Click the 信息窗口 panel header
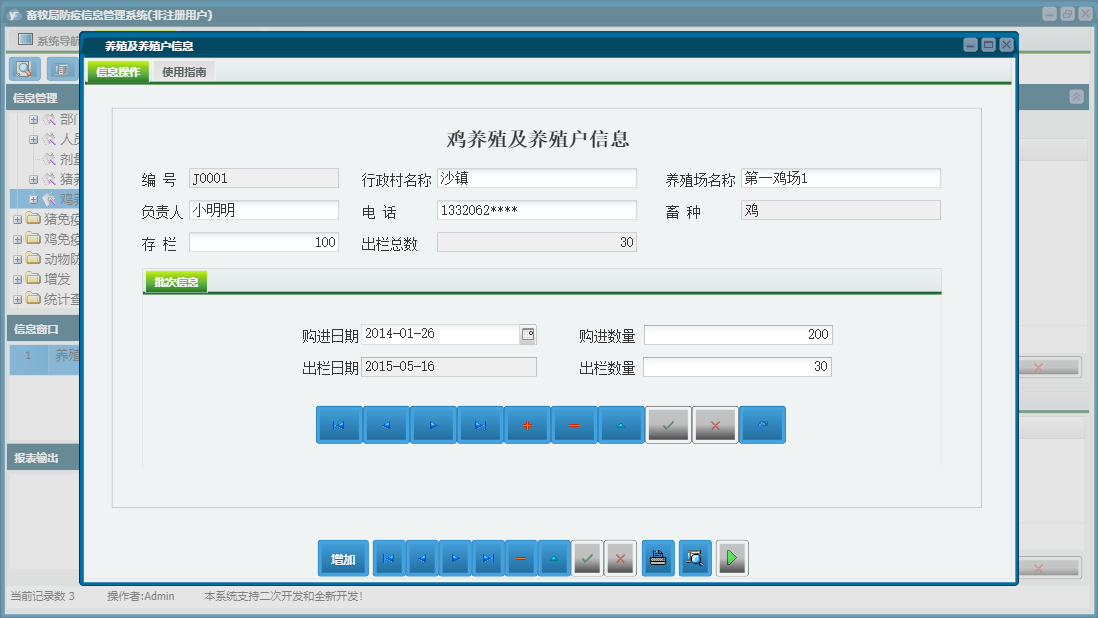Viewport: 1098px width, 618px height. (43, 329)
